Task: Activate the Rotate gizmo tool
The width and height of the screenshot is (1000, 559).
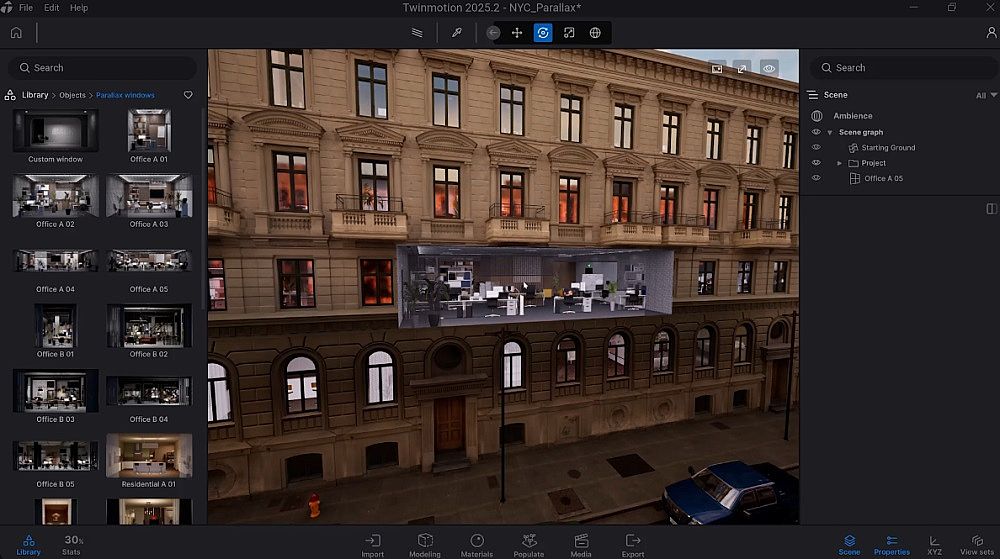Action: coord(543,33)
